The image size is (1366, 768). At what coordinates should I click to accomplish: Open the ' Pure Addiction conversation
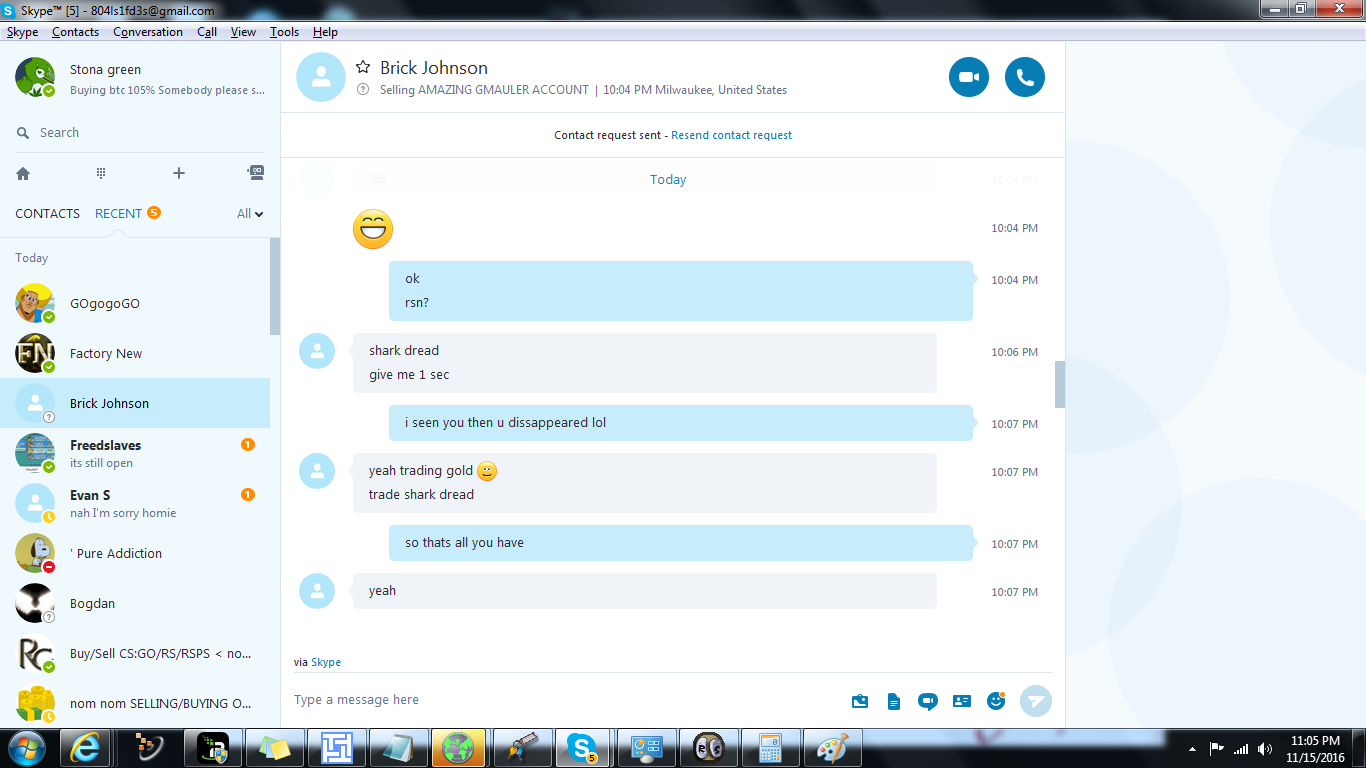click(x=135, y=553)
